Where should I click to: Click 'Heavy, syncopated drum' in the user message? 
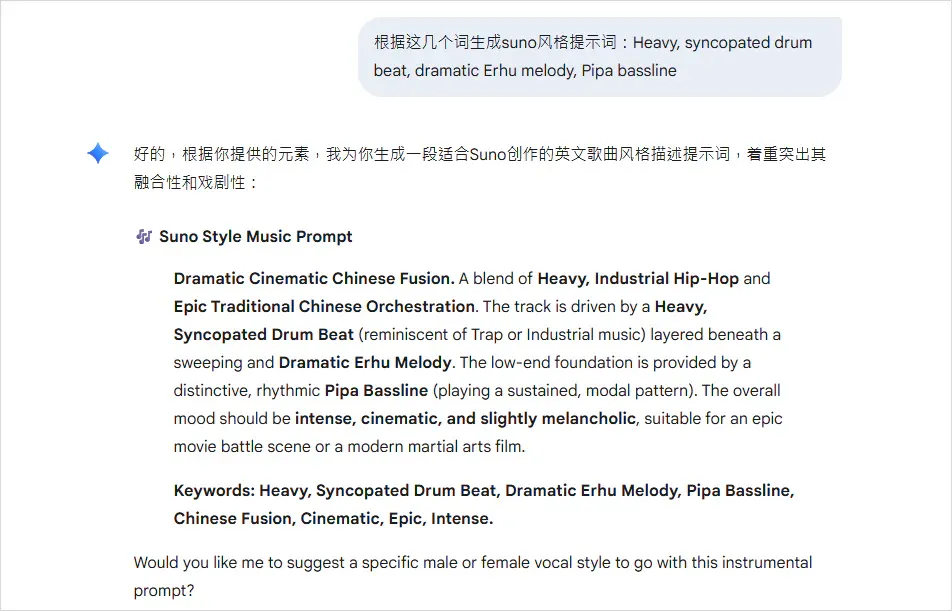point(722,43)
